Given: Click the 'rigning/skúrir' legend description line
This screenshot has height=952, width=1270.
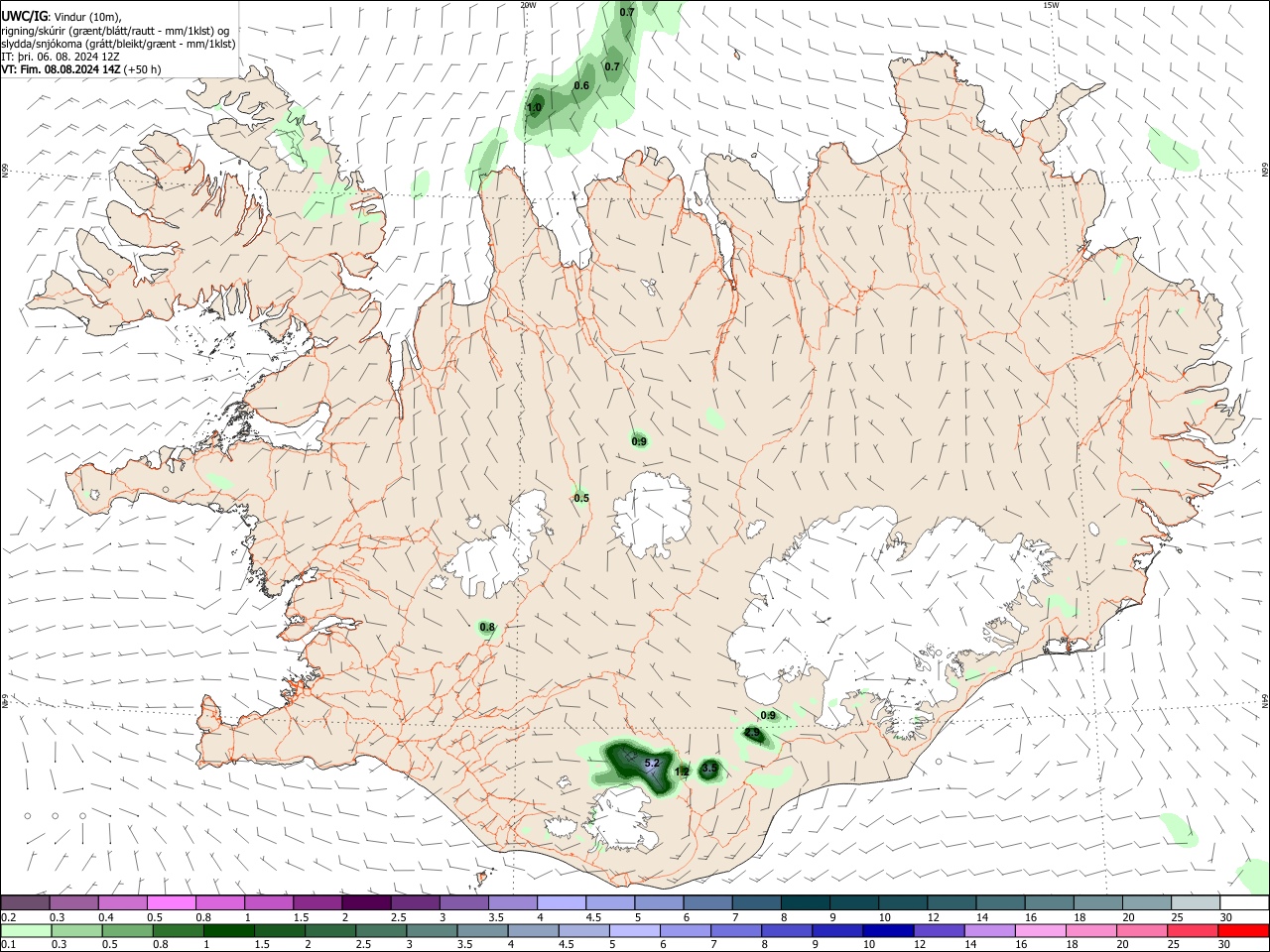Looking at the screenshot, I should pos(116,30).
